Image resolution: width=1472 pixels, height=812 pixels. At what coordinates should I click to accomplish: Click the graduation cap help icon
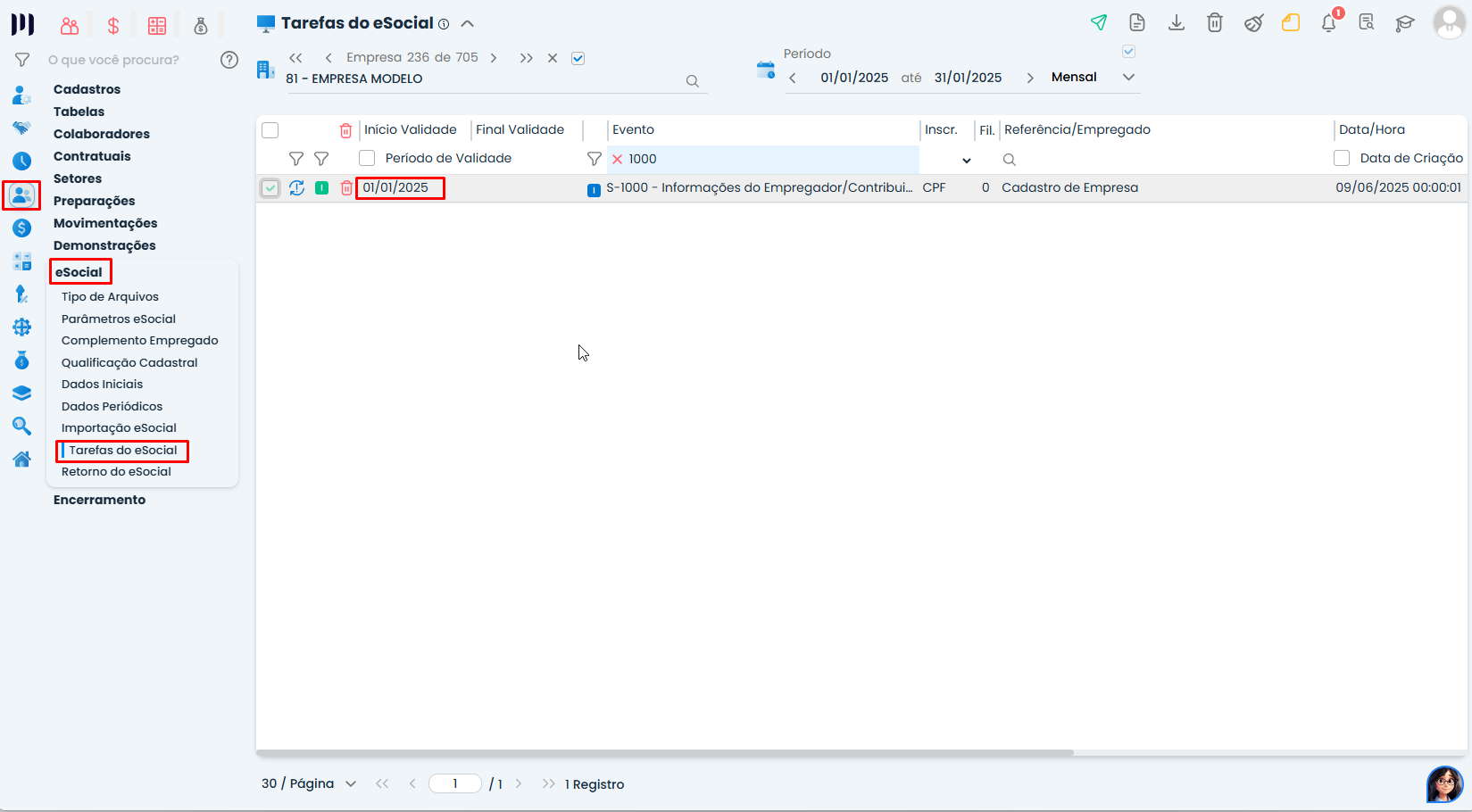1403,25
